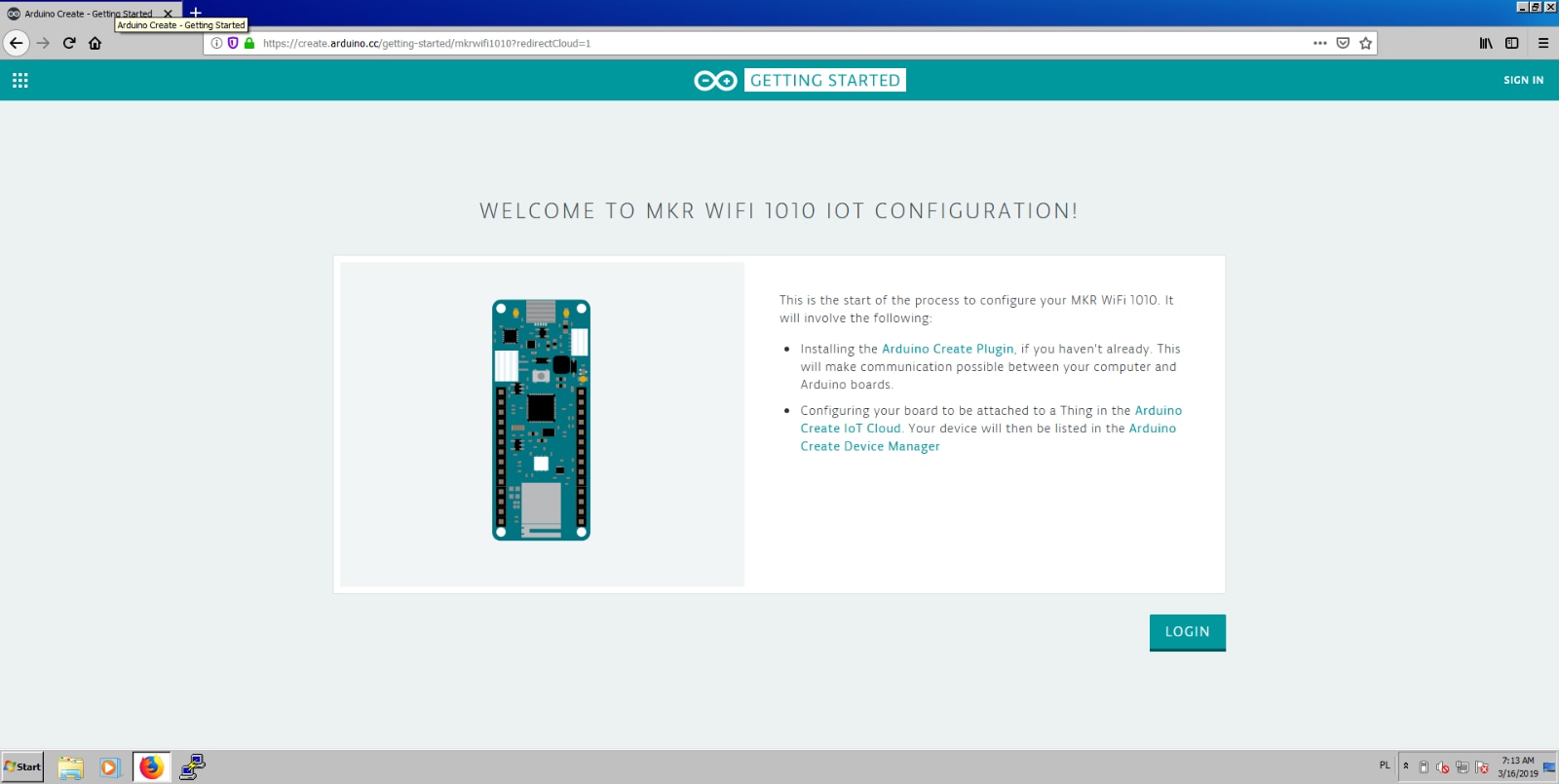This screenshot has width=1559, height=784.
Task: Toggle the Firefox sidebar
Action: tap(1512, 43)
